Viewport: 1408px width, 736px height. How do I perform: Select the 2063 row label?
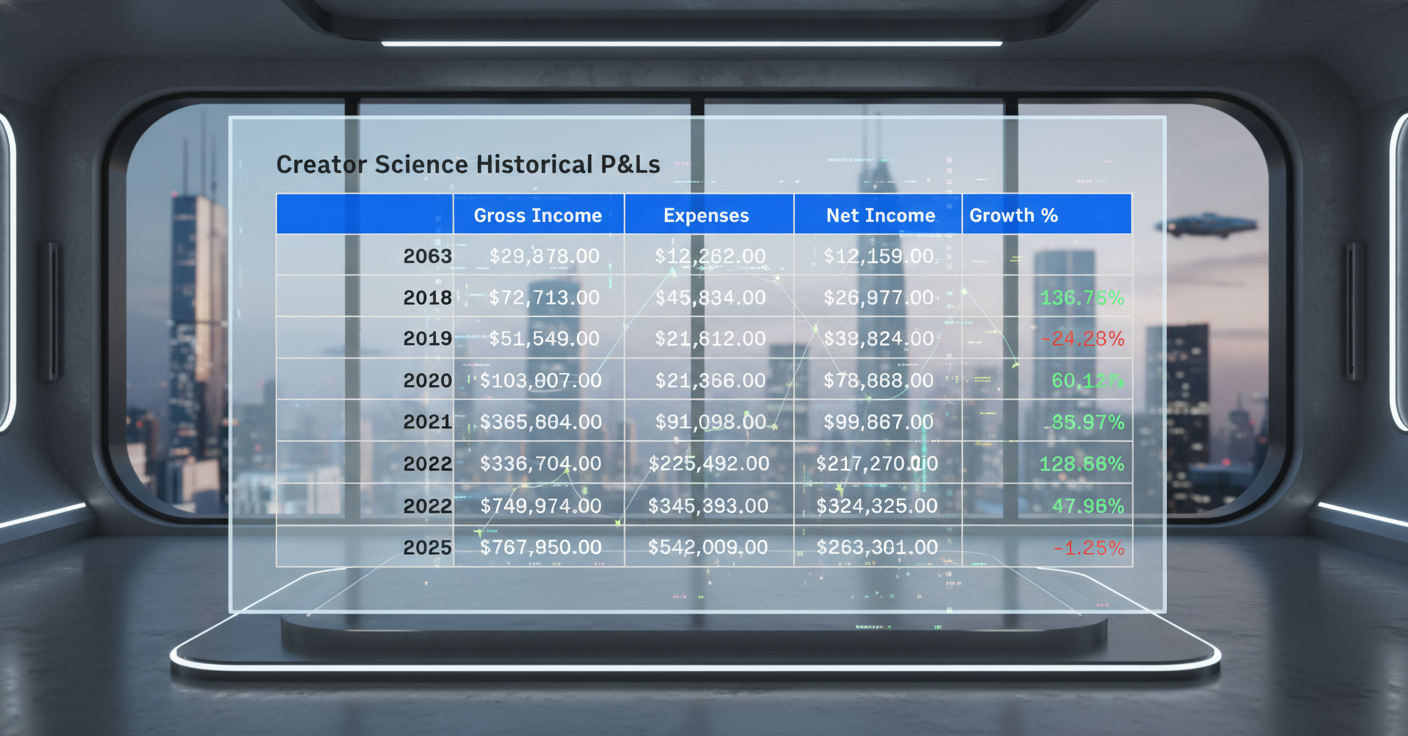427,256
